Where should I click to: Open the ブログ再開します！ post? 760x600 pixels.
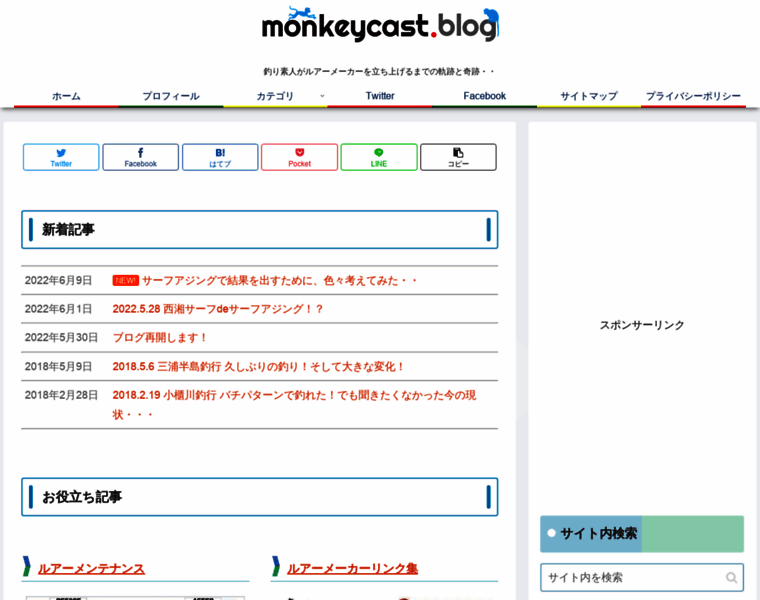[x=160, y=338]
